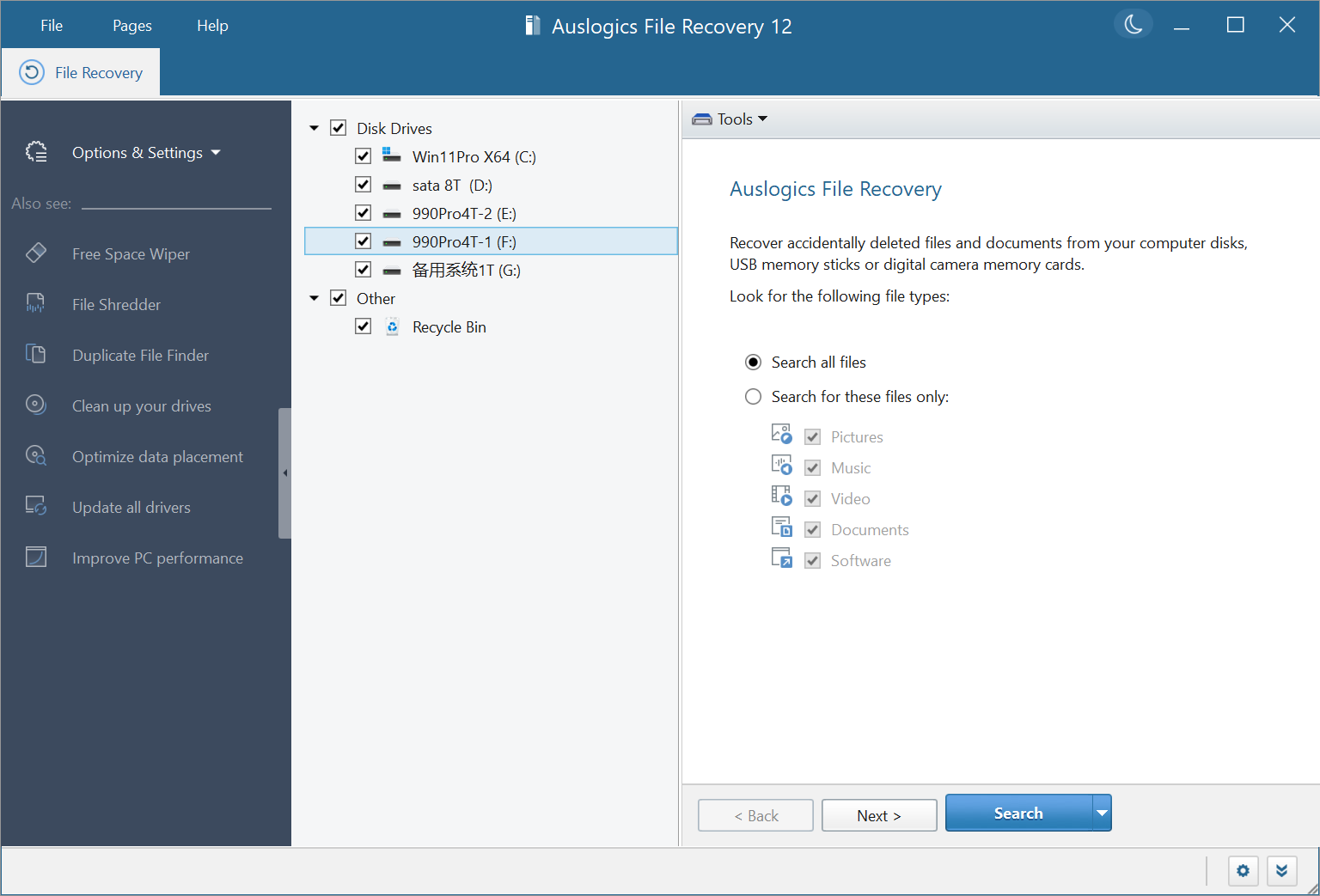1320x896 pixels.
Task: Select 'Search for these files only' option
Action: (753, 396)
